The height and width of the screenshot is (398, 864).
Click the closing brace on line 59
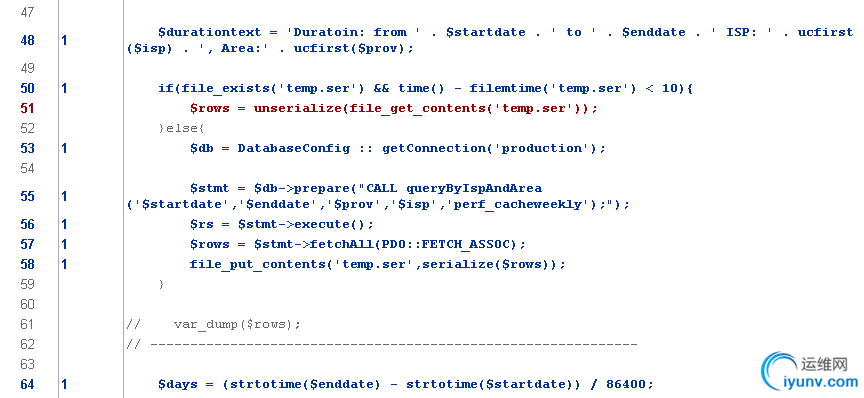click(x=161, y=284)
